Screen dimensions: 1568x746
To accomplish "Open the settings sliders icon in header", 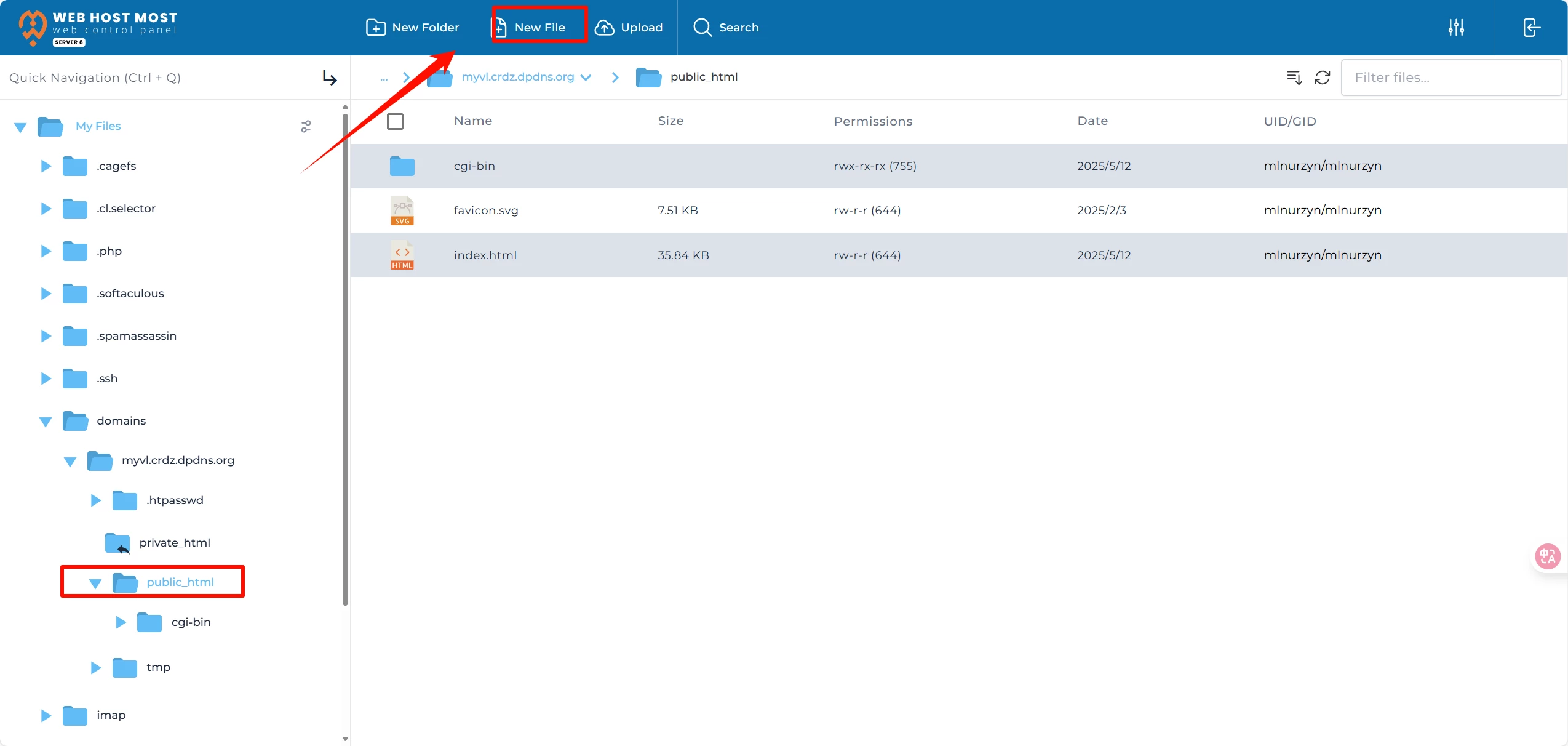I will tap(1455, 28).
